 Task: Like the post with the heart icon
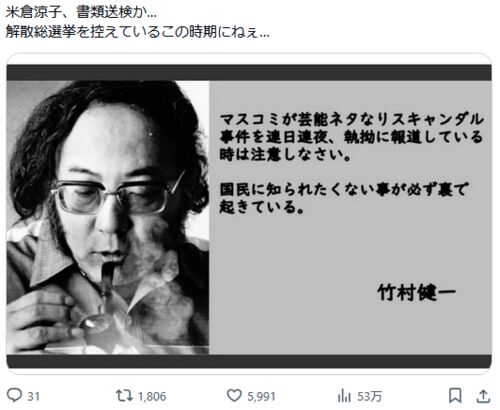[234, 396]
